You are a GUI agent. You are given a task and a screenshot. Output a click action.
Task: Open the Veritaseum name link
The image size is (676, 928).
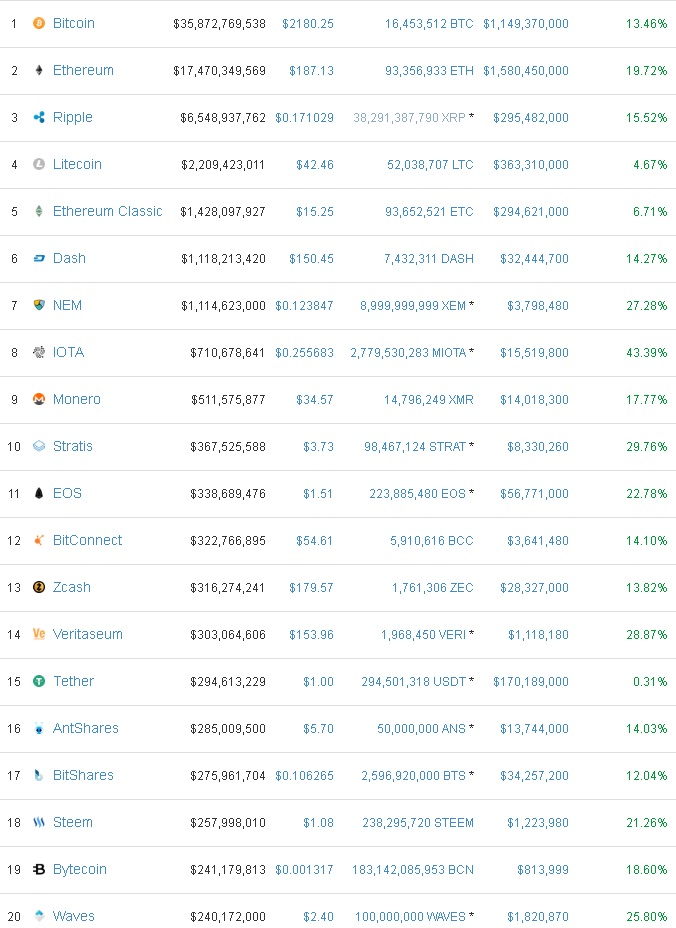(88, 634)
